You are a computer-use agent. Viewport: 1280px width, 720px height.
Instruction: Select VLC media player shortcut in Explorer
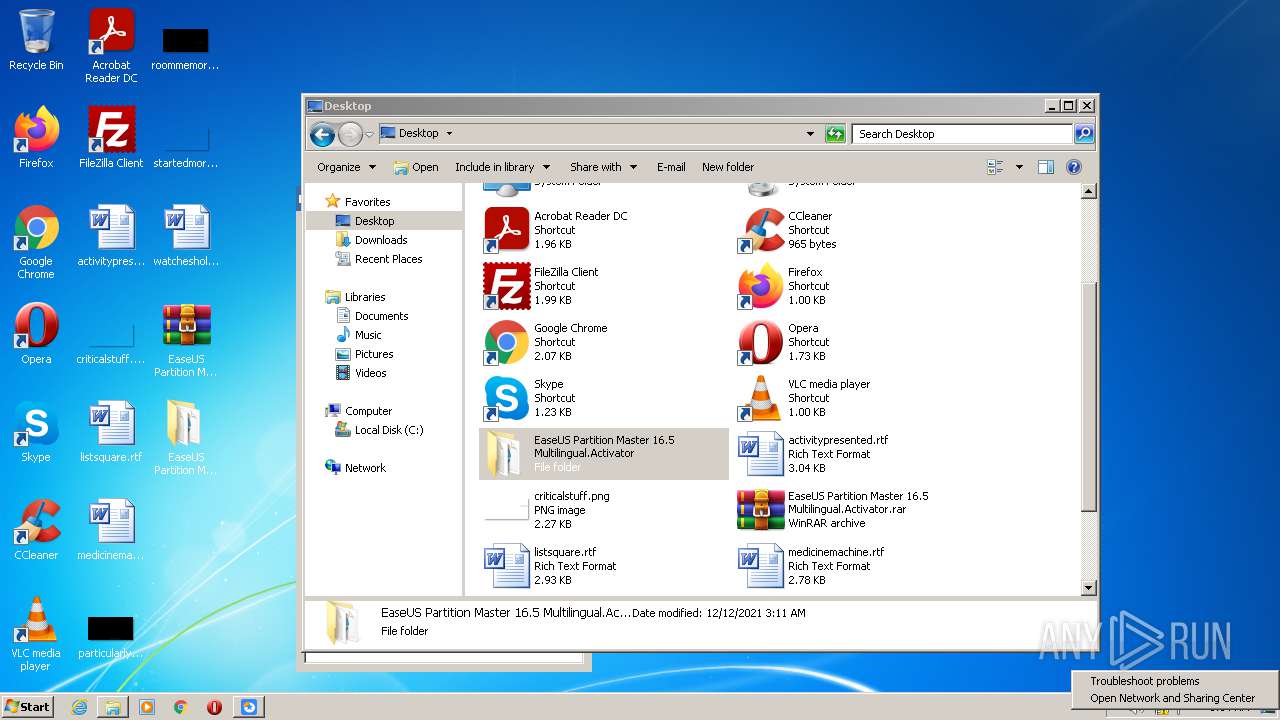click(858, 398)
